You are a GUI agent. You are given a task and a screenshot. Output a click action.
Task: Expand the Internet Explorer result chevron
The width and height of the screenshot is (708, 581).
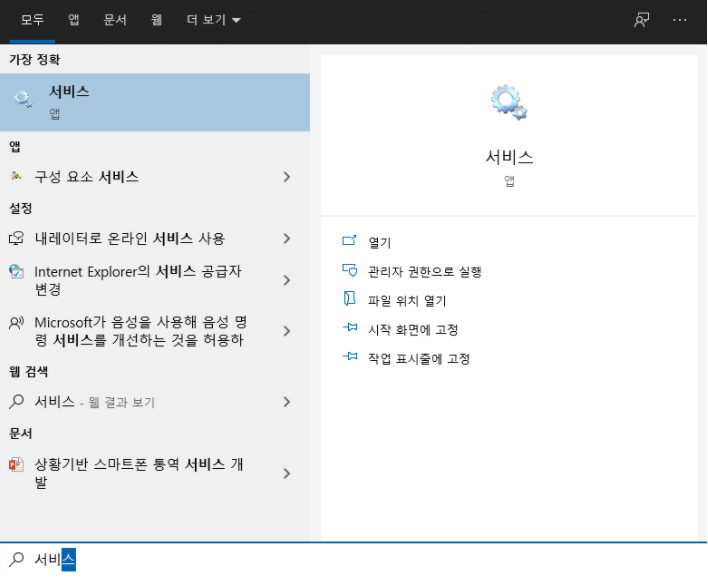click(x=287, y=280)
